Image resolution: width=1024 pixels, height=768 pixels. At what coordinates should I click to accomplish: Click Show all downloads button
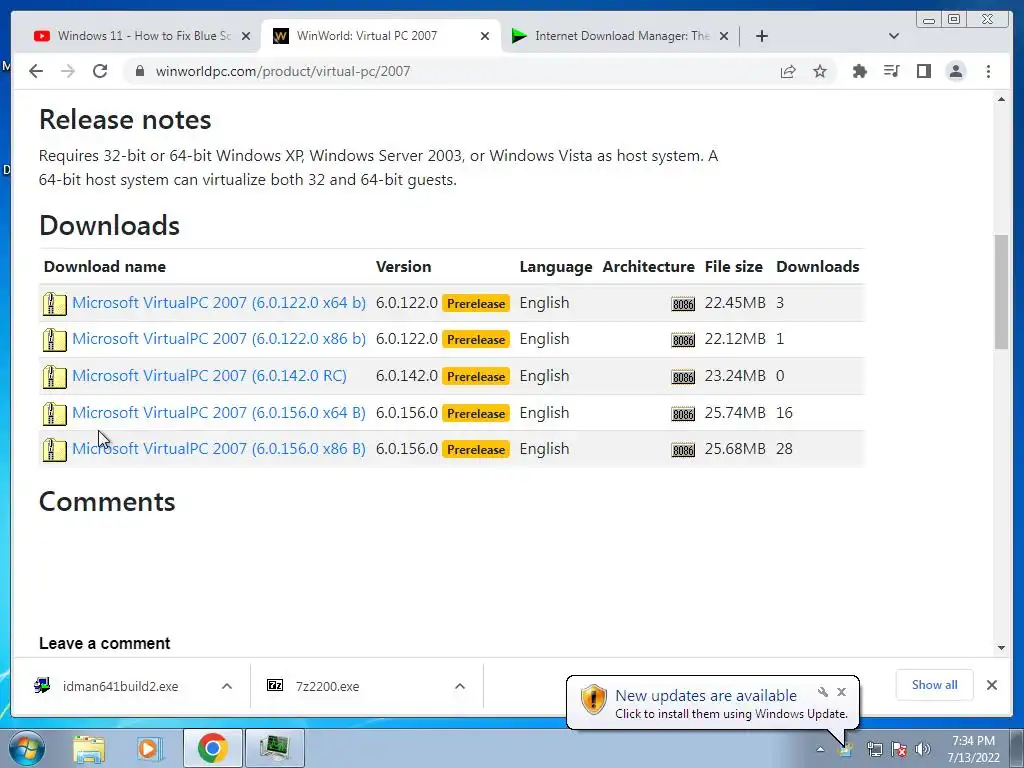click(x=935, y=685)
